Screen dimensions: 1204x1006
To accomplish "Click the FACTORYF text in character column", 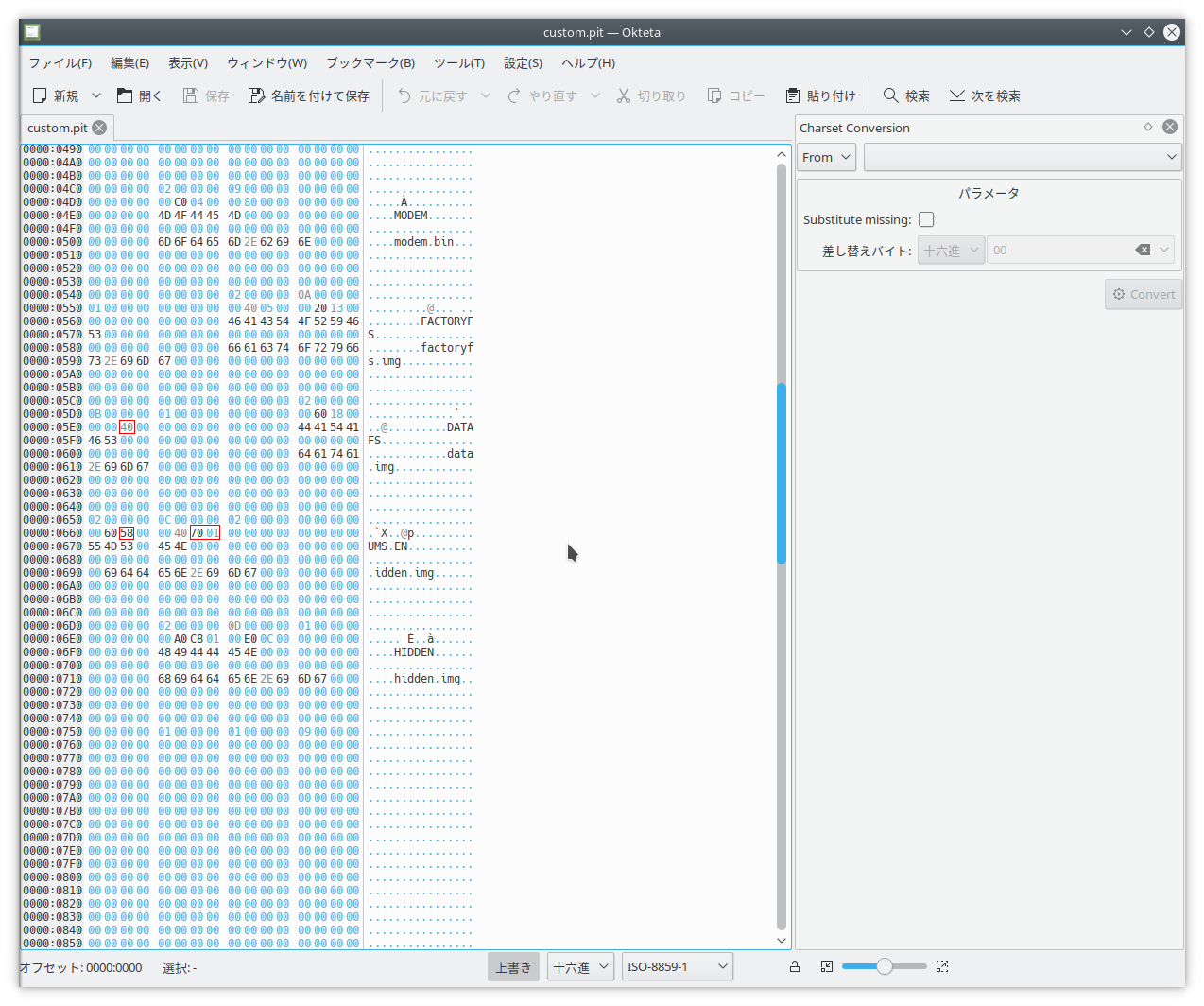I will 447,321.
